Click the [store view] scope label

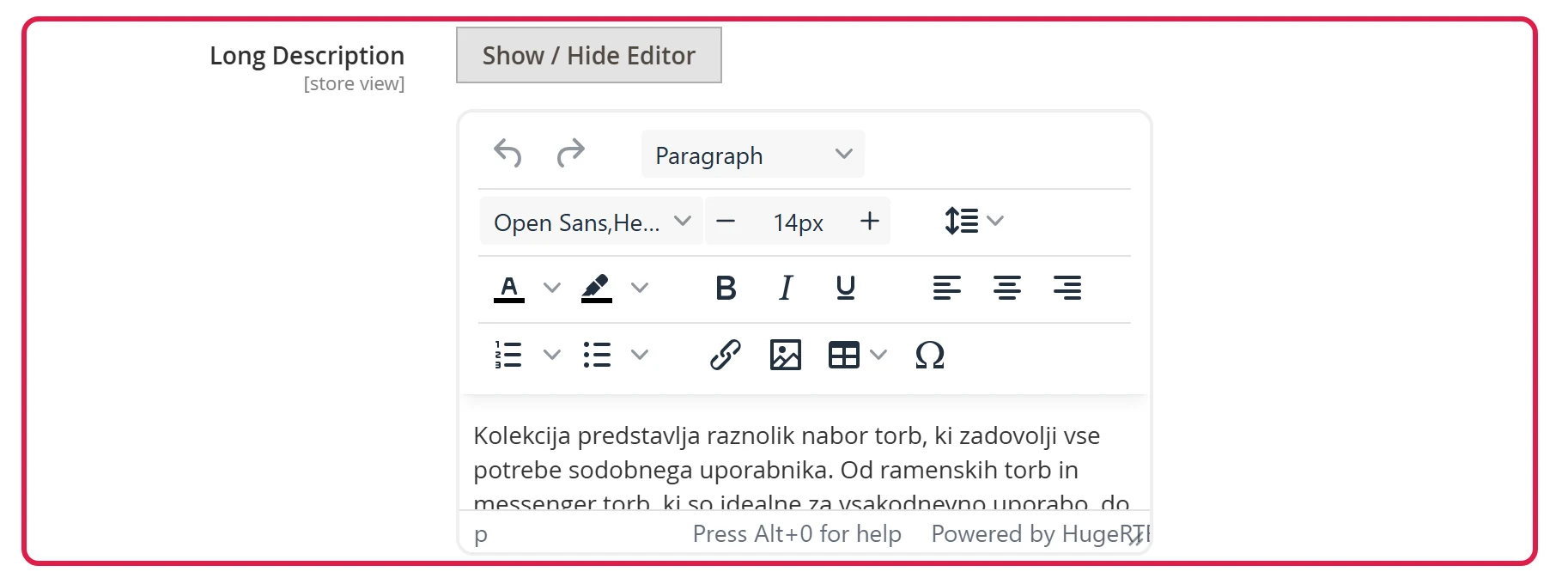(x=354, y=84)
